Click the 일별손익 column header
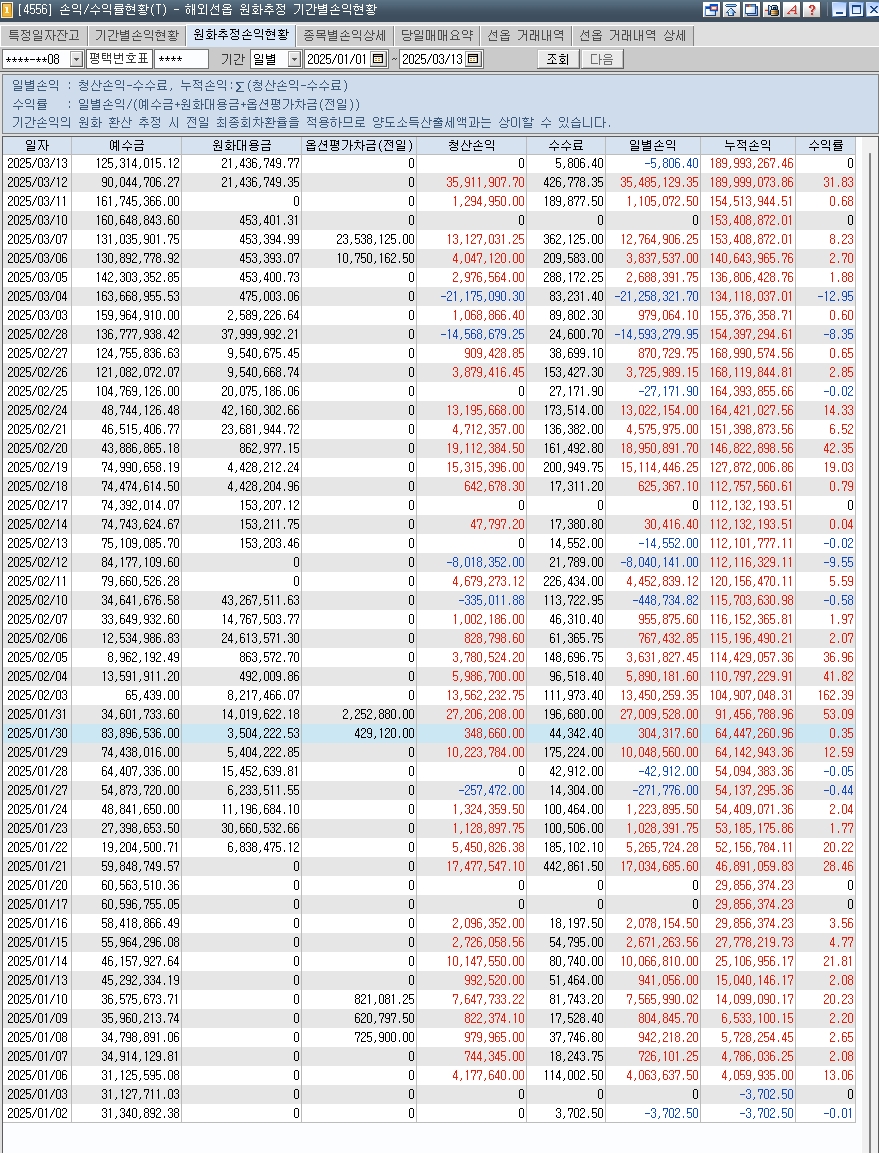The height and width of the screenshot is (1153, 879). click(x=652, y=146)
